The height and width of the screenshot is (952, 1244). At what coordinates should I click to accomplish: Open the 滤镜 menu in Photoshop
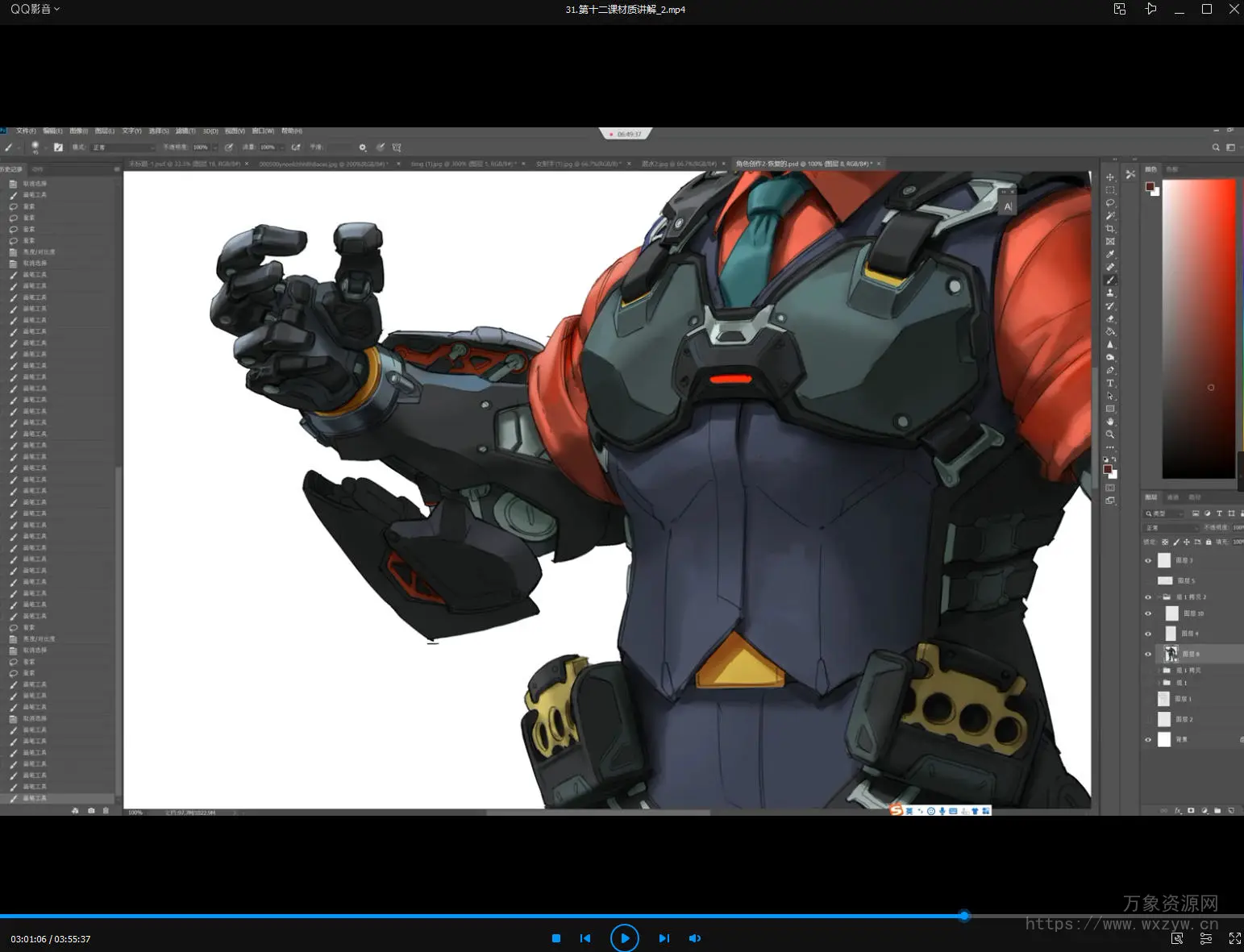pos(185,131)
